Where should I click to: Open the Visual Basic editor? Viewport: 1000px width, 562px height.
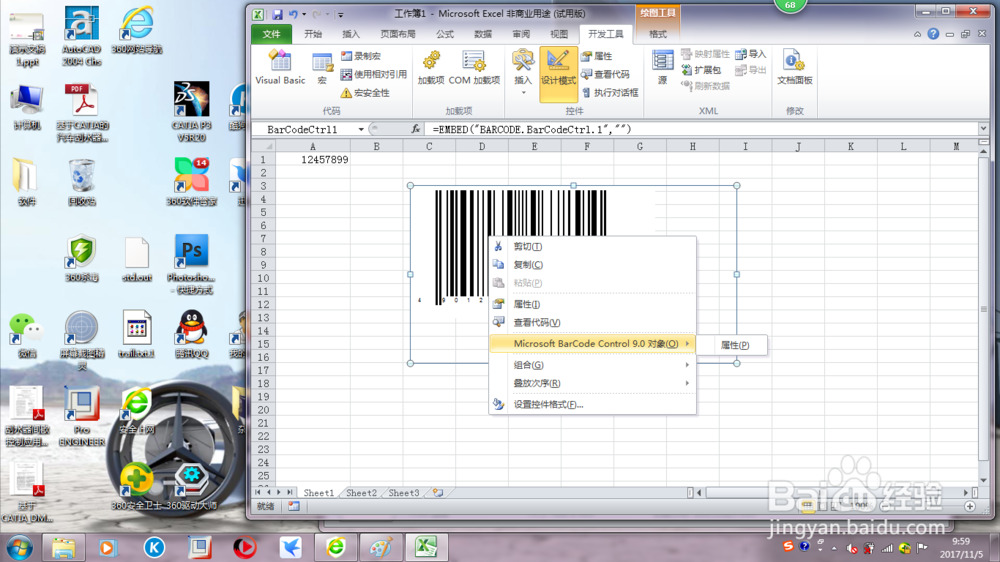pyautogui.click(x=280, y=68)
